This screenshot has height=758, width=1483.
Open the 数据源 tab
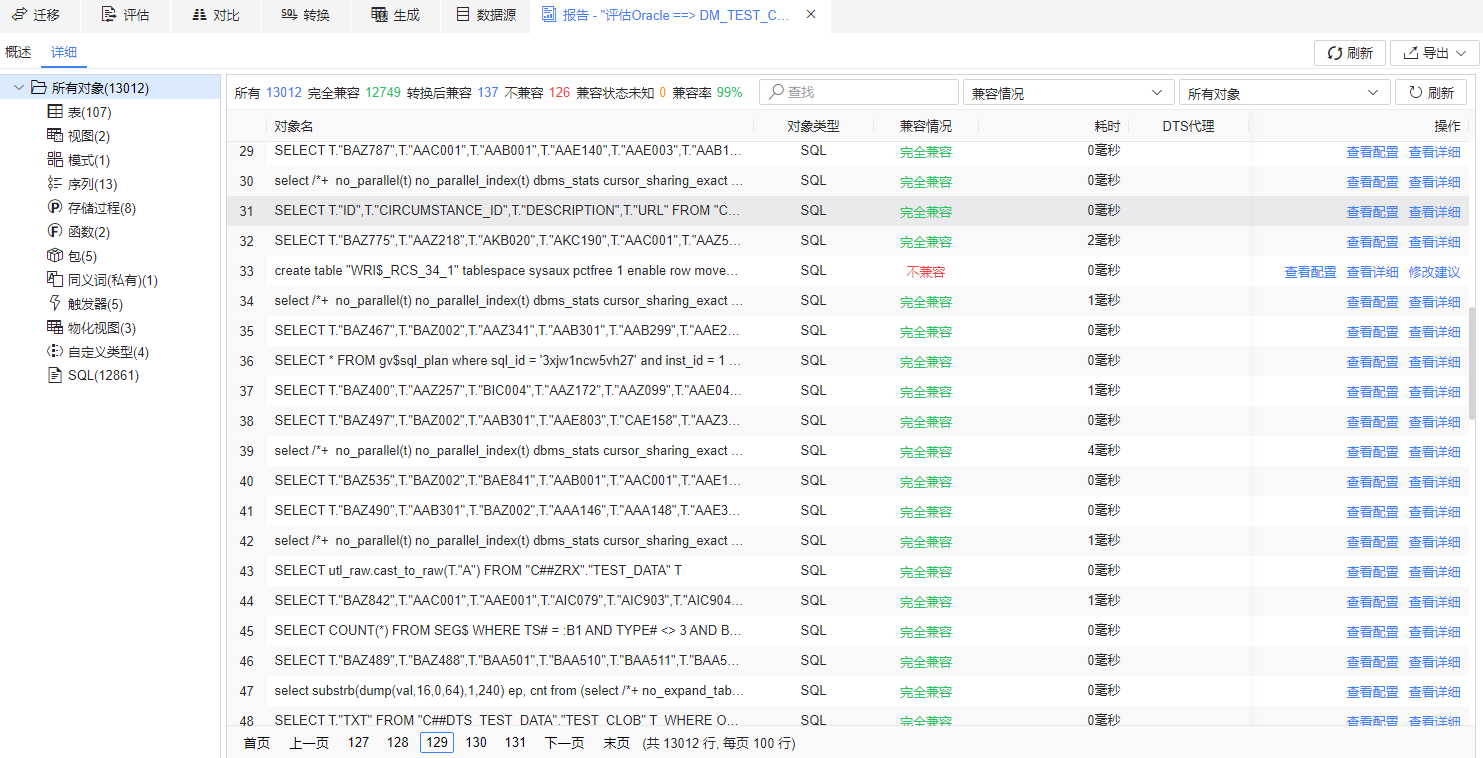(x=485, y=15)
